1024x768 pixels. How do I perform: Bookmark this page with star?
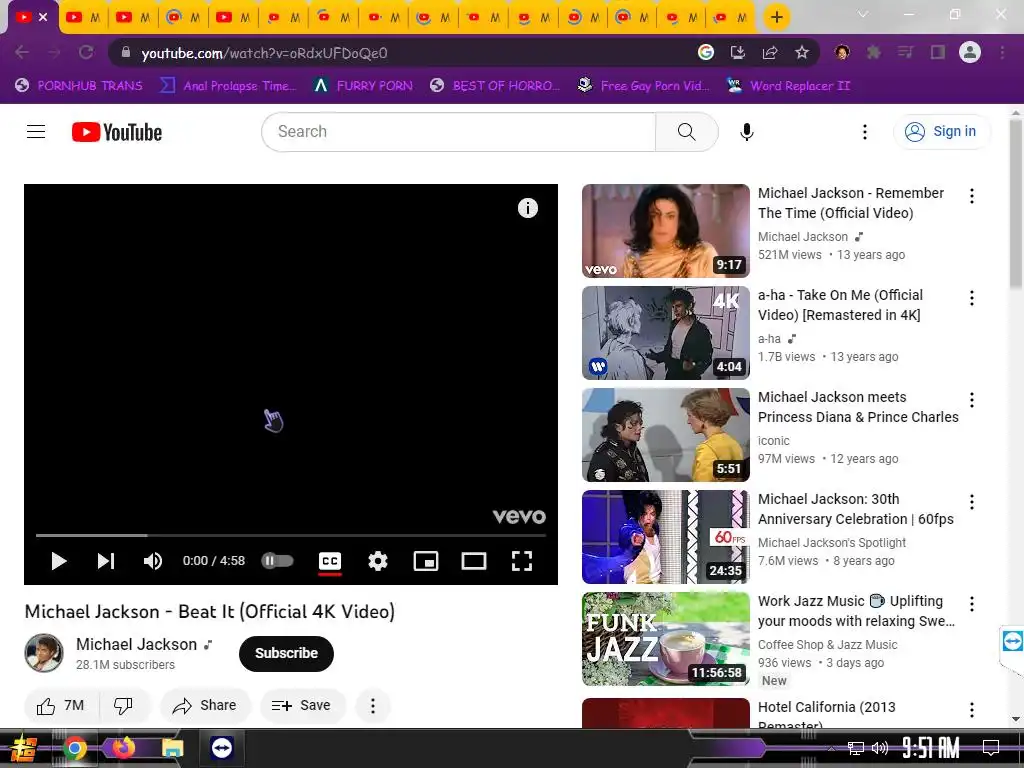pos(802,52)
